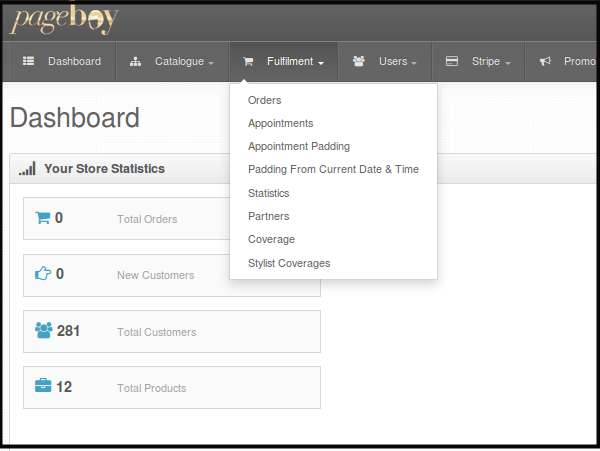Click the Dashboard list icon in navbar
The height and width of the screenshot is (451, 600).
coord(28,61)
